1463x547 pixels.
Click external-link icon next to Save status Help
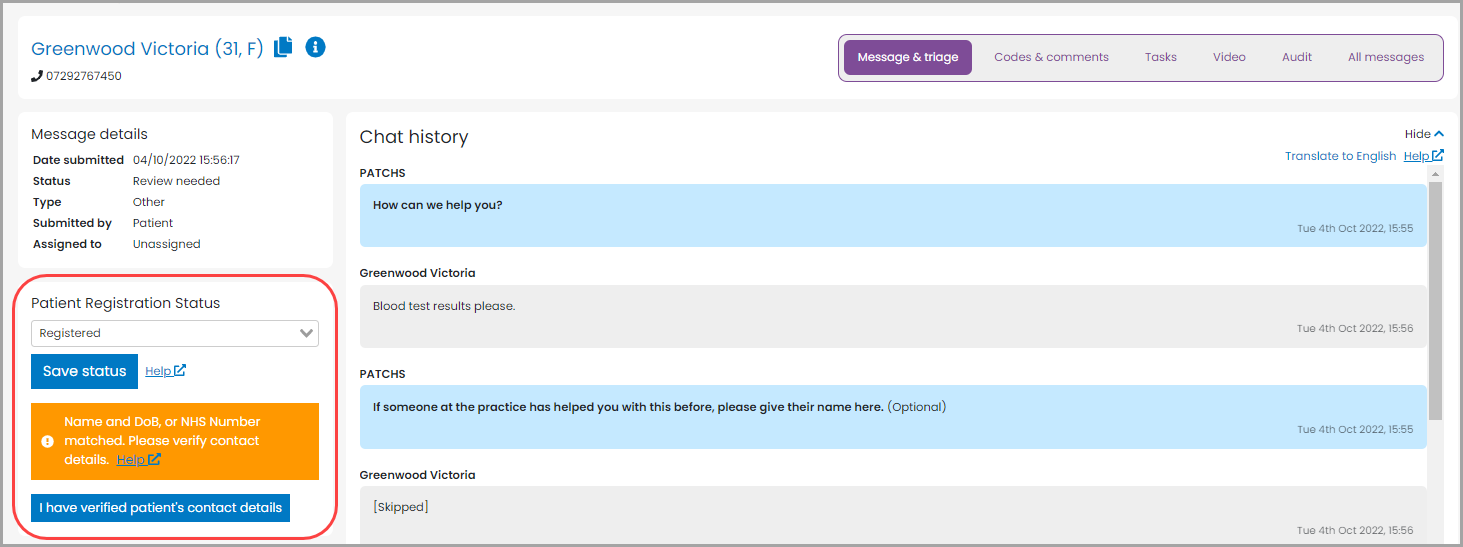[180, 371]
